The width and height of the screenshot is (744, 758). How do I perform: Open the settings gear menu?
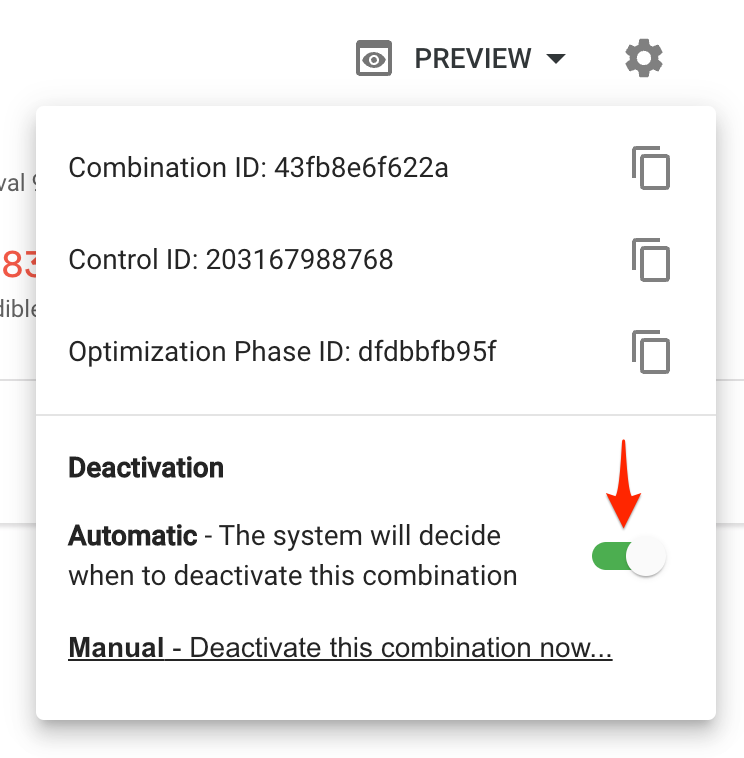(x=643, y=58)
